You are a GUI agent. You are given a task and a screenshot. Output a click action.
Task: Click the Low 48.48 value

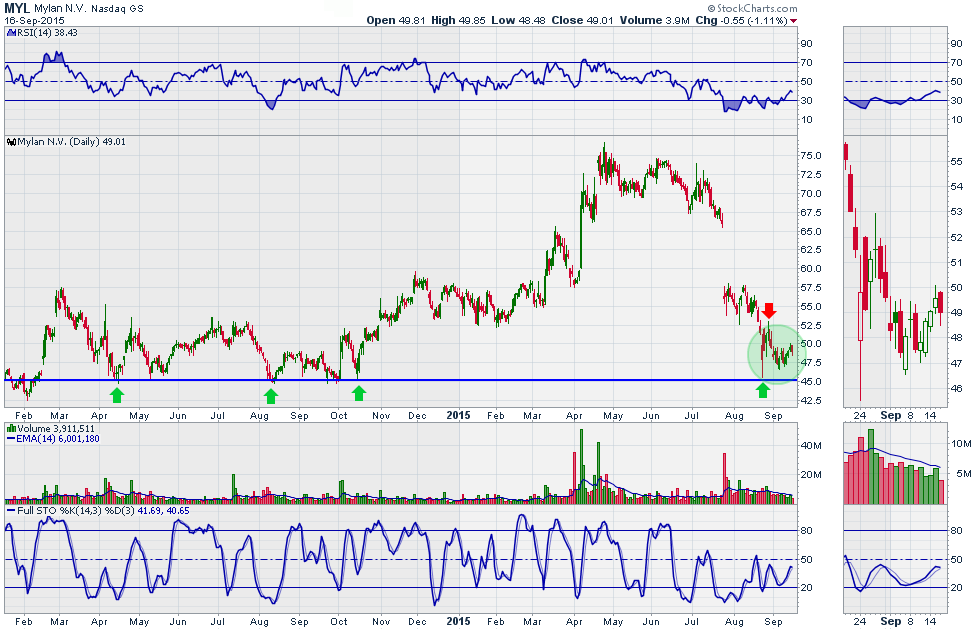point(519,20)
